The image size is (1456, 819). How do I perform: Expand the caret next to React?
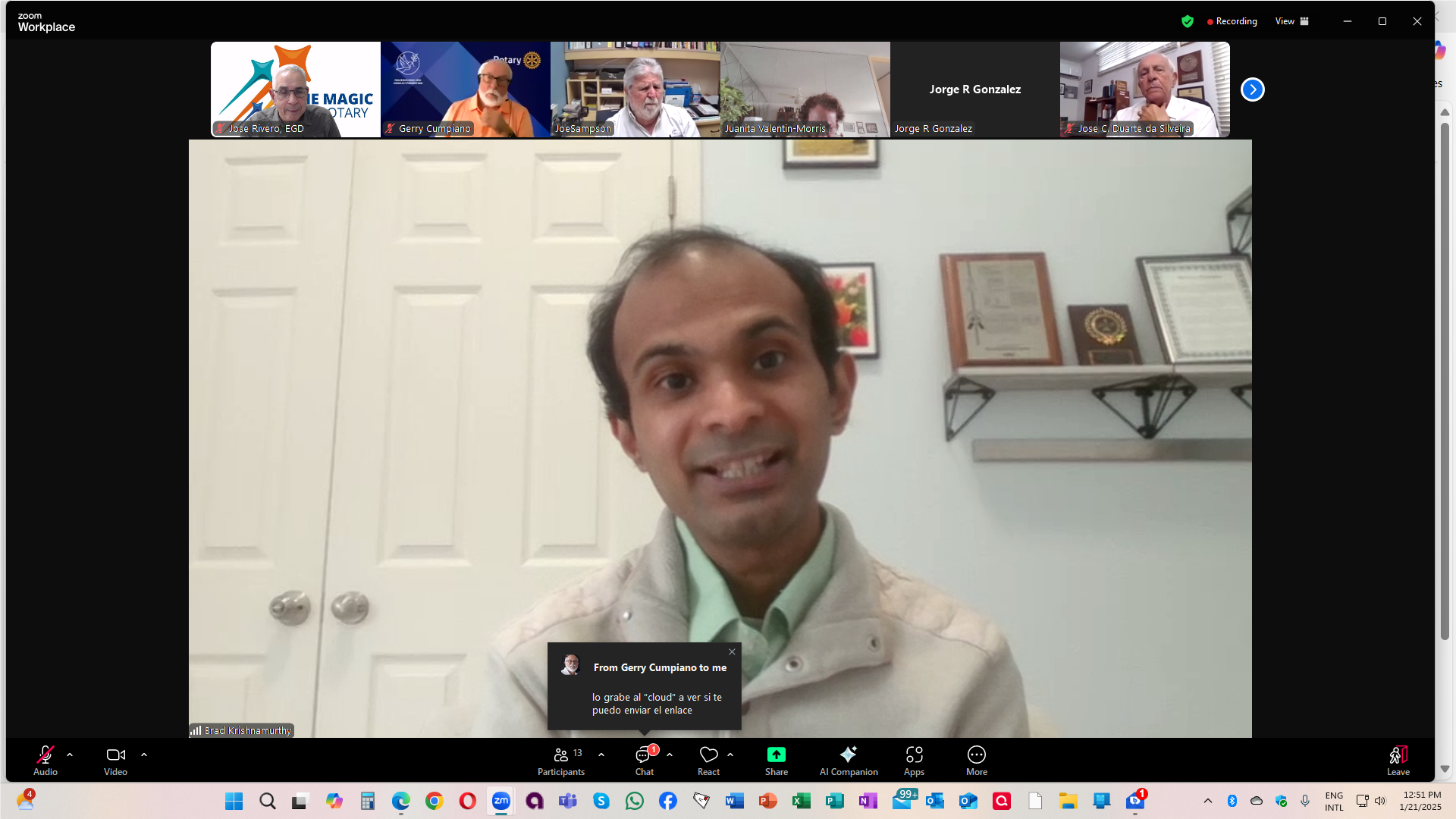coord(730,755)
